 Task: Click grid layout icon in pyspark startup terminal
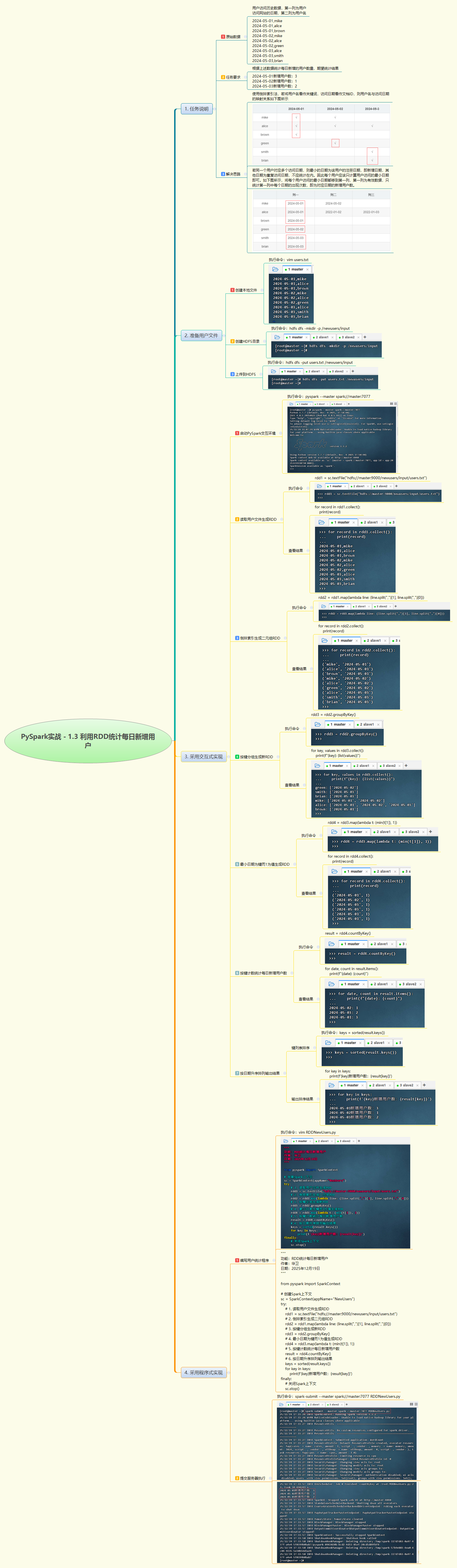[391, 404]
